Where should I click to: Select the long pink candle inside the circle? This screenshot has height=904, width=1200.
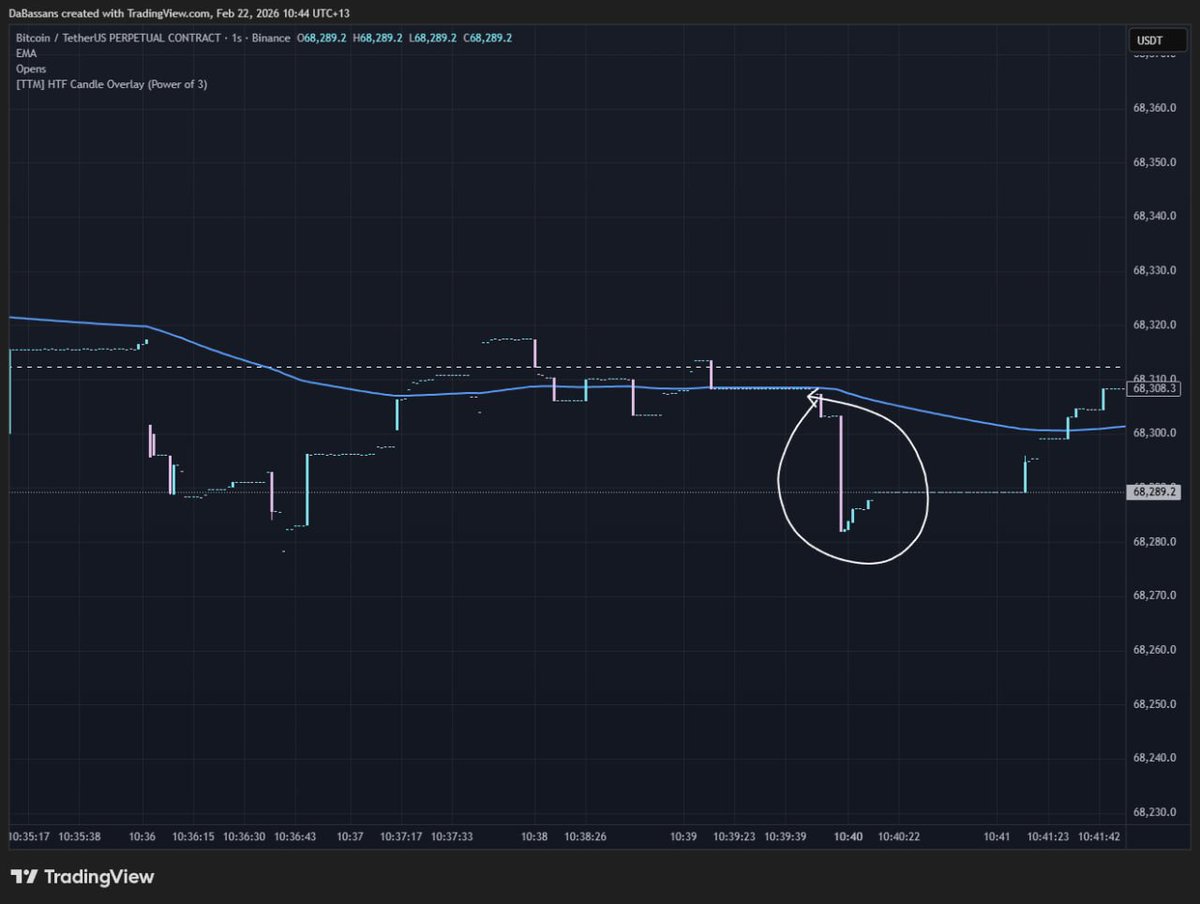pyautogui.click(x=840, y=470)
